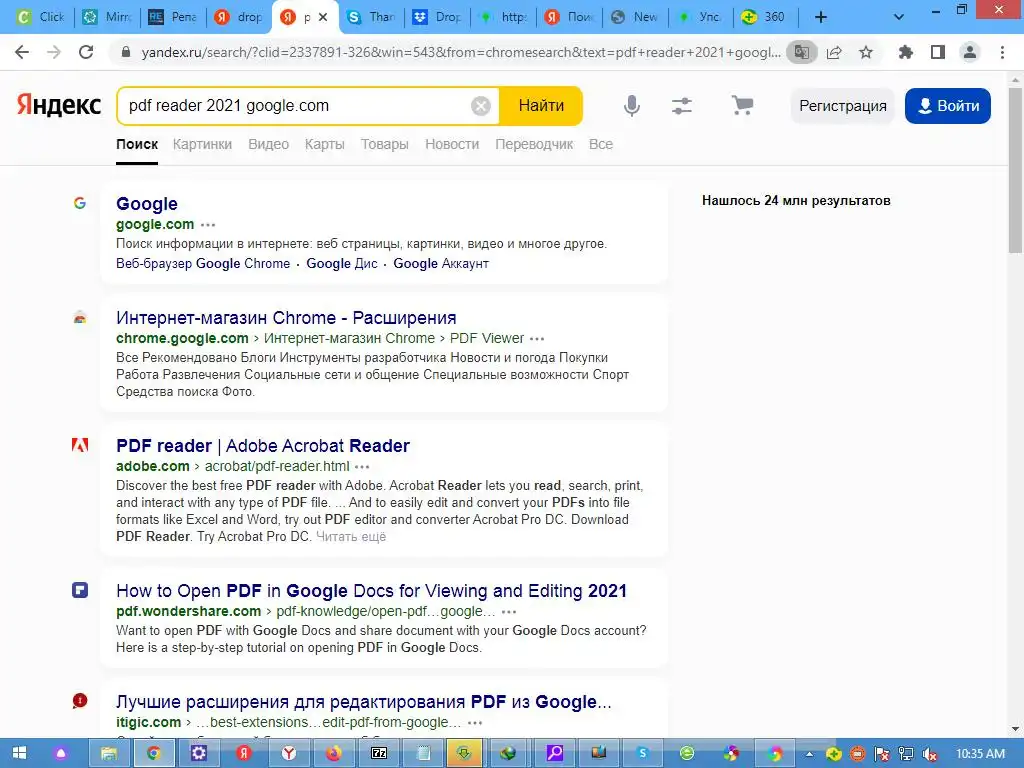This screenshot has width=1024, height=768.
Task: Open the Chrome side panel icon
Action: [x=938, y=52]
